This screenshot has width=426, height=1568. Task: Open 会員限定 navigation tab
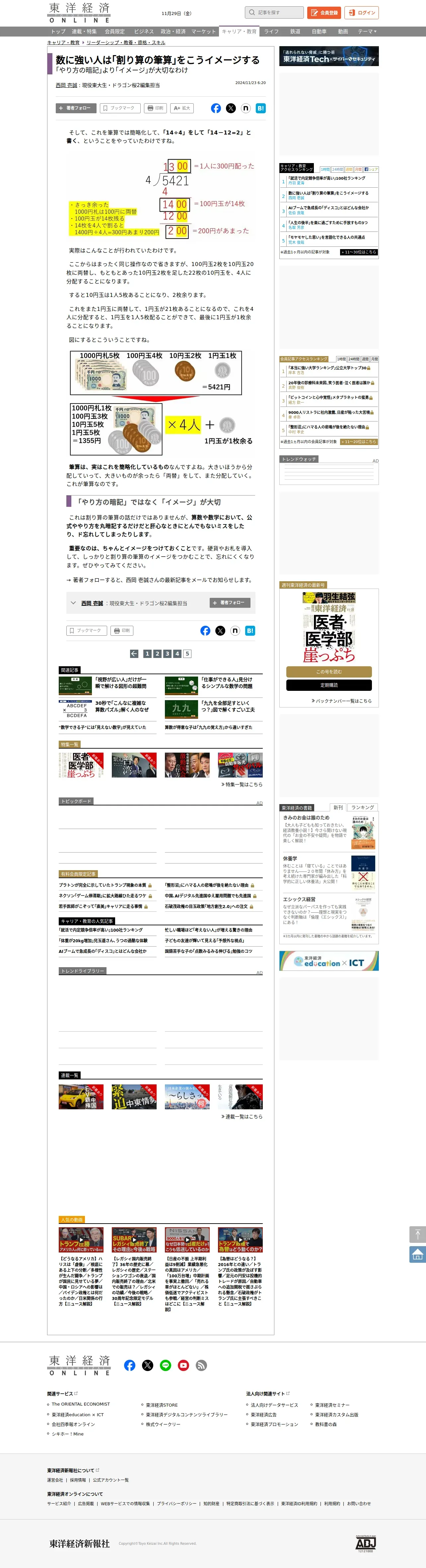click(x=114, y=32)
